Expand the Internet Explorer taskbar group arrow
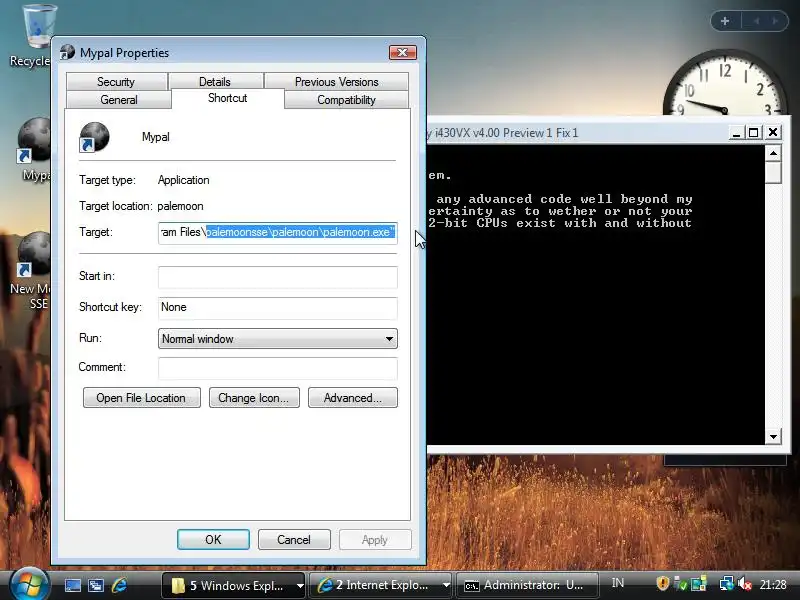This screenshot has height=600, width=800. pos(446,586)
